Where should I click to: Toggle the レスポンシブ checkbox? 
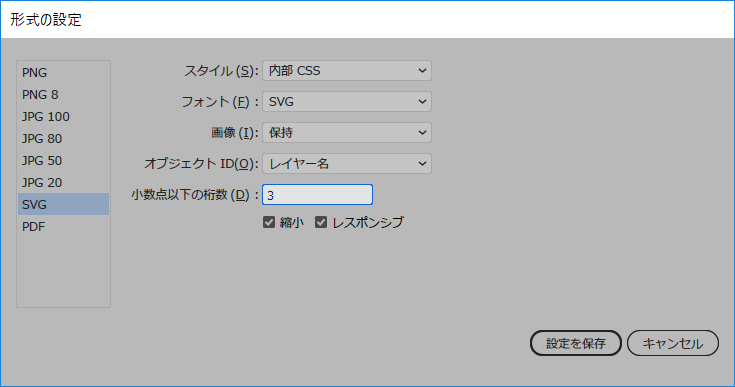click(x=321, y=222)
